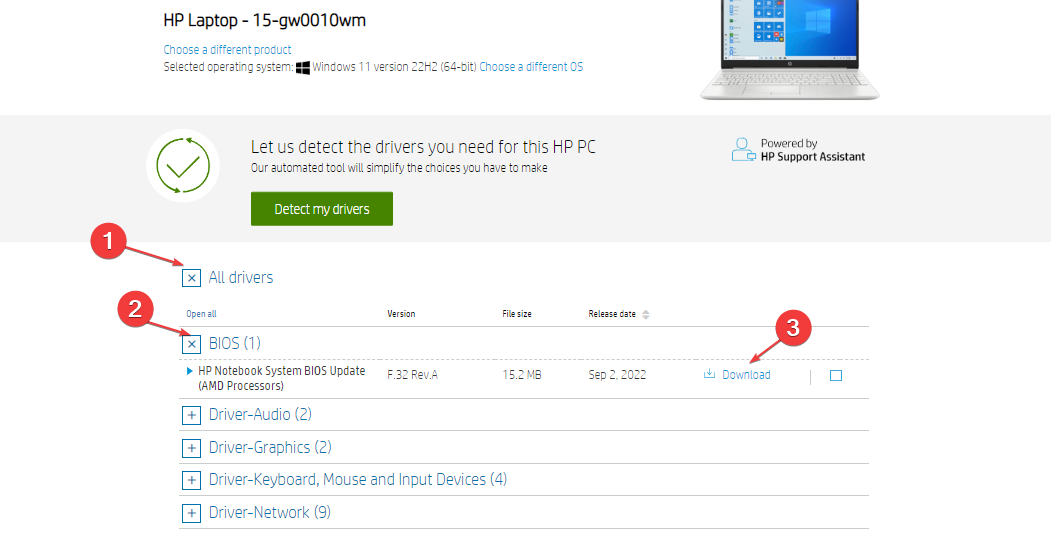Expand Driver-Graphics (2) category
The width and height of the screenshot is (1051, 535).
click(x=191, y=448)
